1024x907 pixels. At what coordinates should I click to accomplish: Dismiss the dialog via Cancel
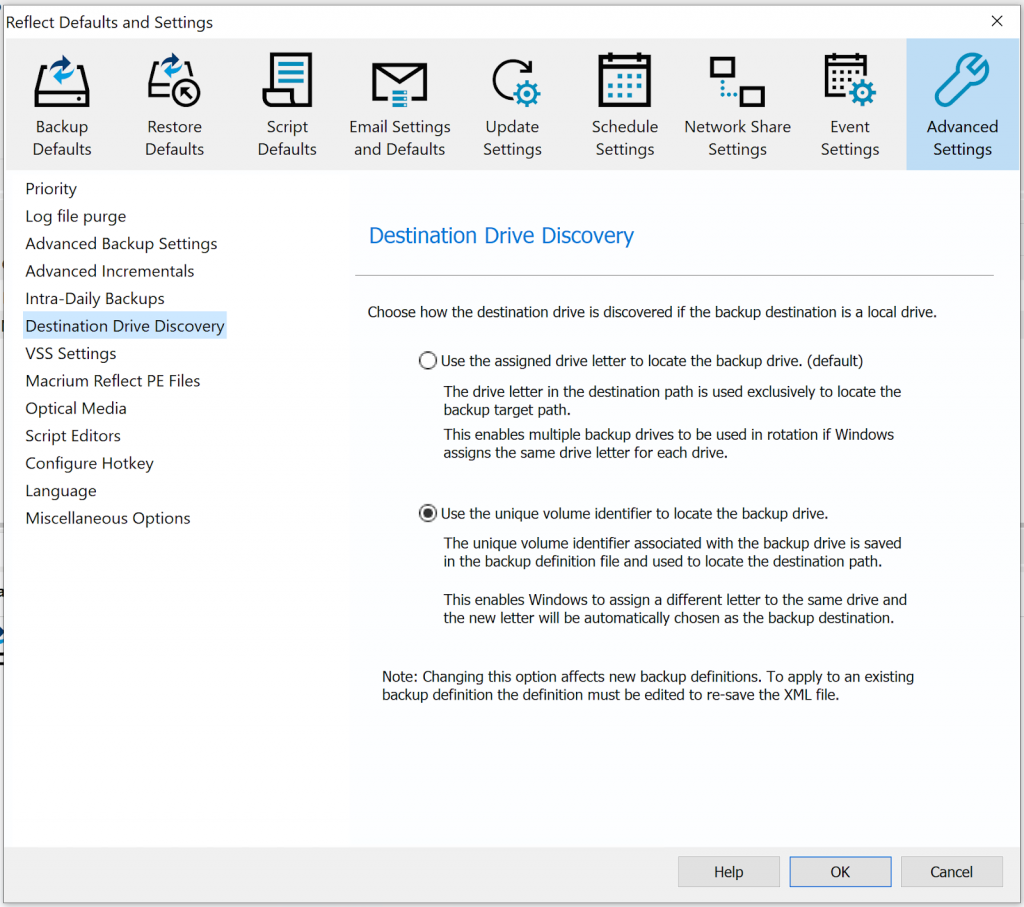click(951, 871)
